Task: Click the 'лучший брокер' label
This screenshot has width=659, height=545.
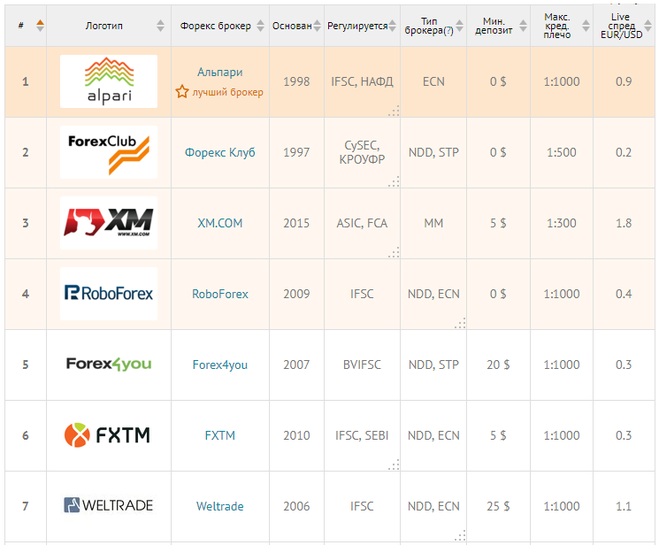Action: pyautogui.click(x=228, y=92)
